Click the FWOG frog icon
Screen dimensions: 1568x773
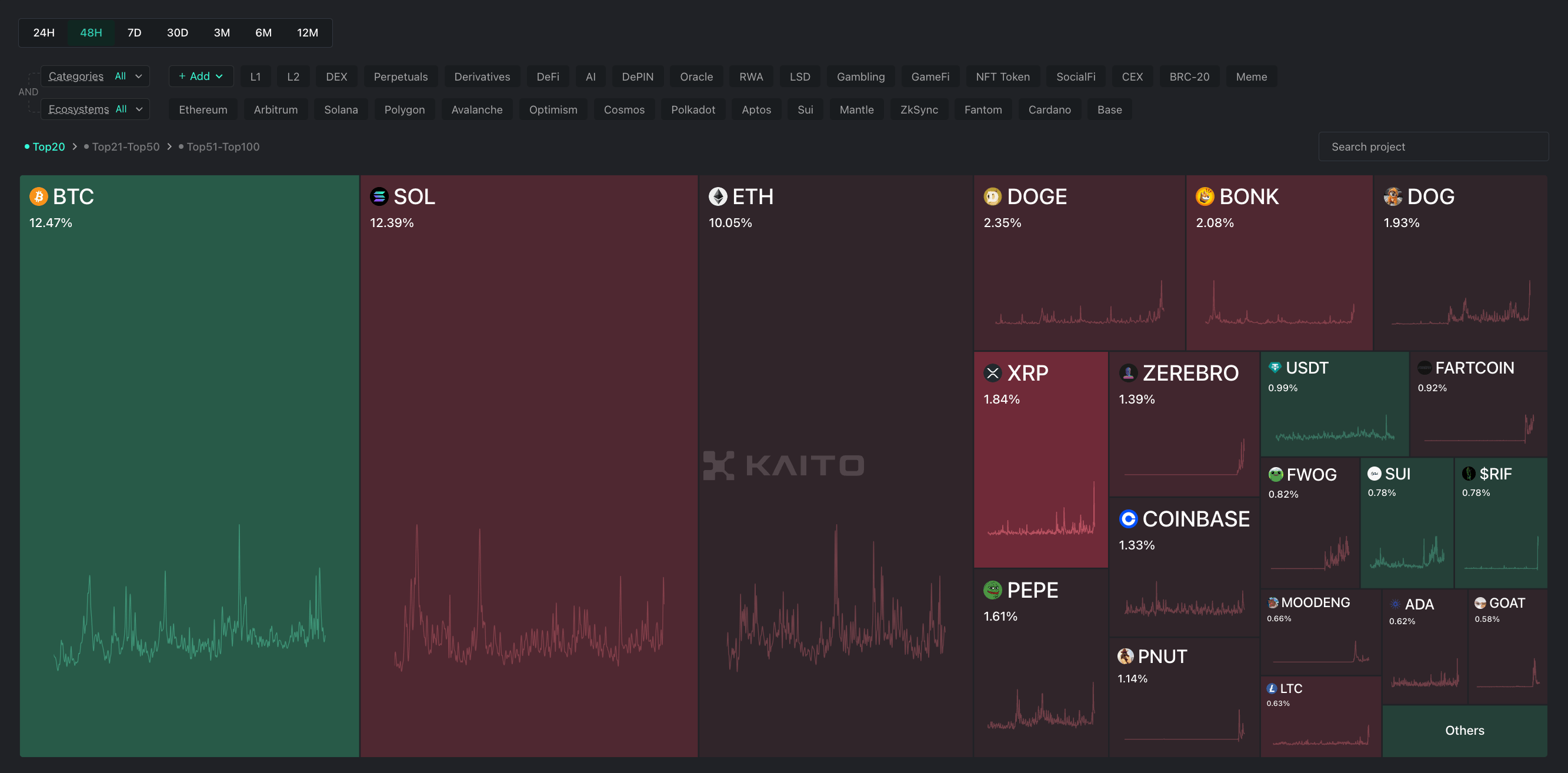1276,474
